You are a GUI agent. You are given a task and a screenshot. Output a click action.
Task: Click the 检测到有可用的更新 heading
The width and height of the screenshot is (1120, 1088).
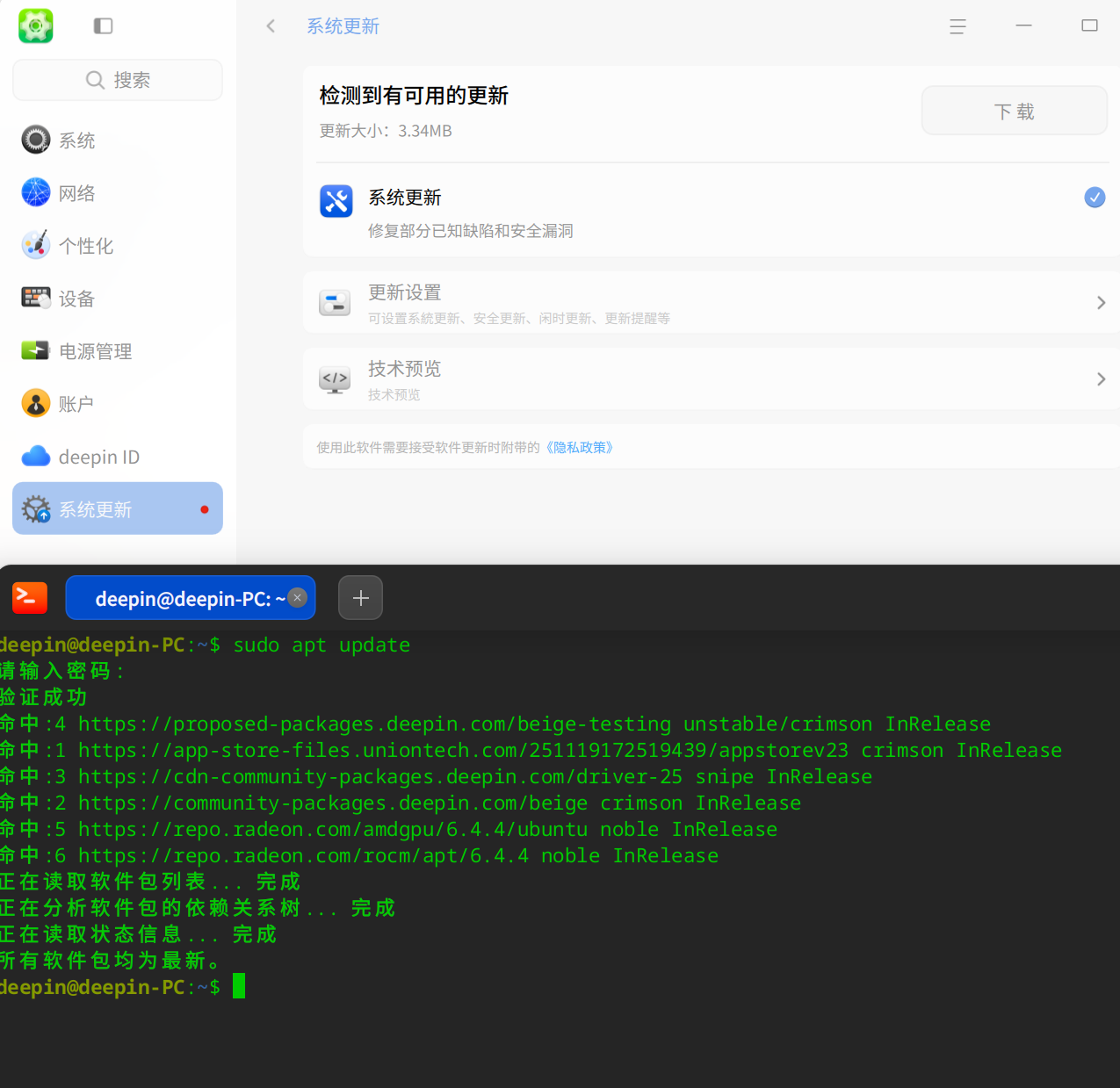[x=414, y=96]
